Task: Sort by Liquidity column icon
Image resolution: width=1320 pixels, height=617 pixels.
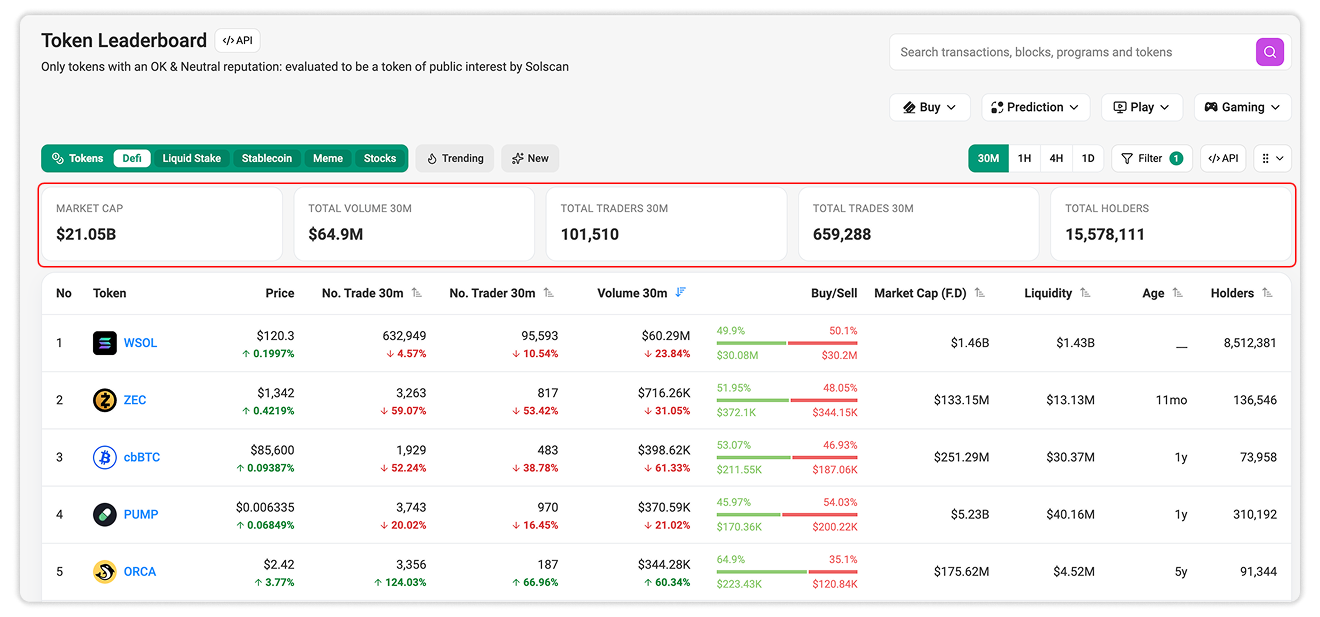Action: pos(1085,293)
